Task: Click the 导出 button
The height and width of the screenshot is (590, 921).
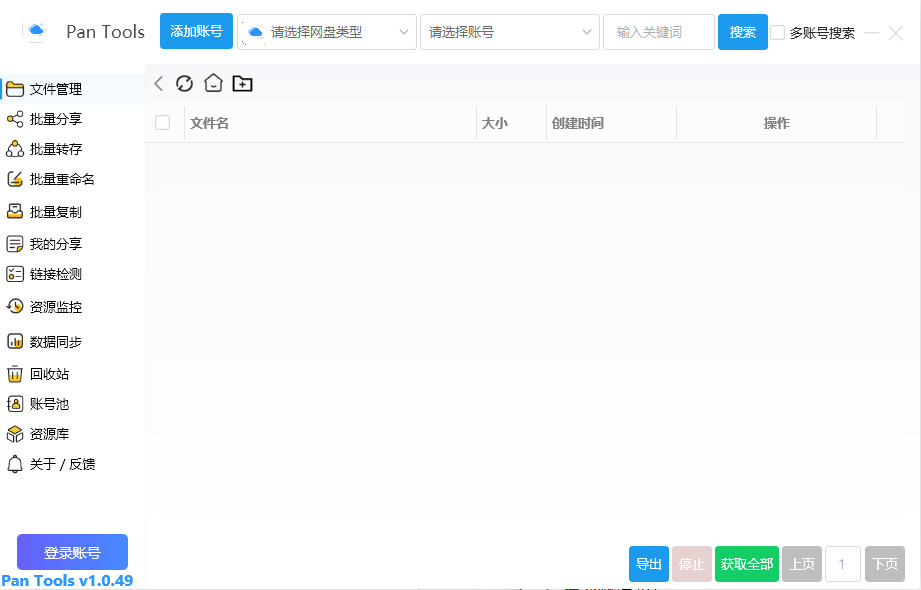Action: pyautogui.click(x=648, y=564)
